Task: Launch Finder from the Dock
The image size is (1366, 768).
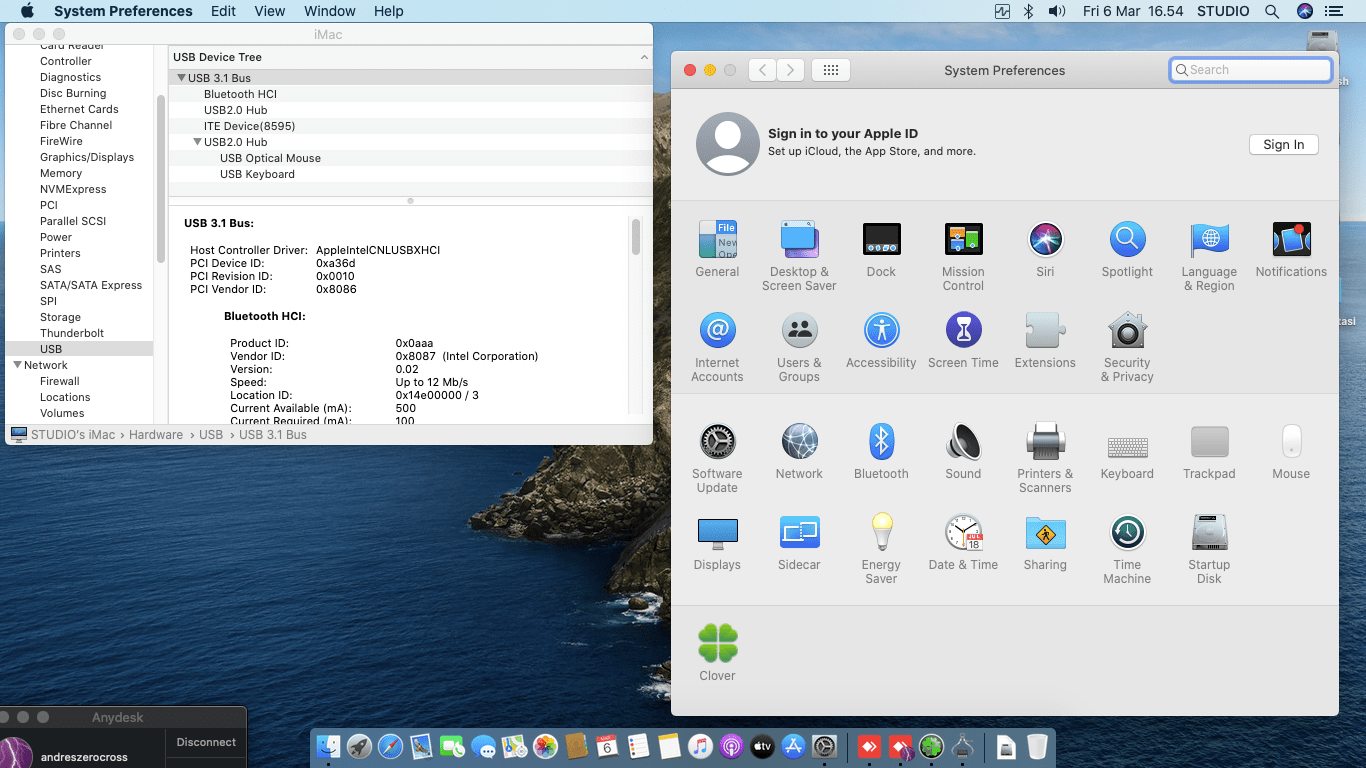Action: click(328, 746)
